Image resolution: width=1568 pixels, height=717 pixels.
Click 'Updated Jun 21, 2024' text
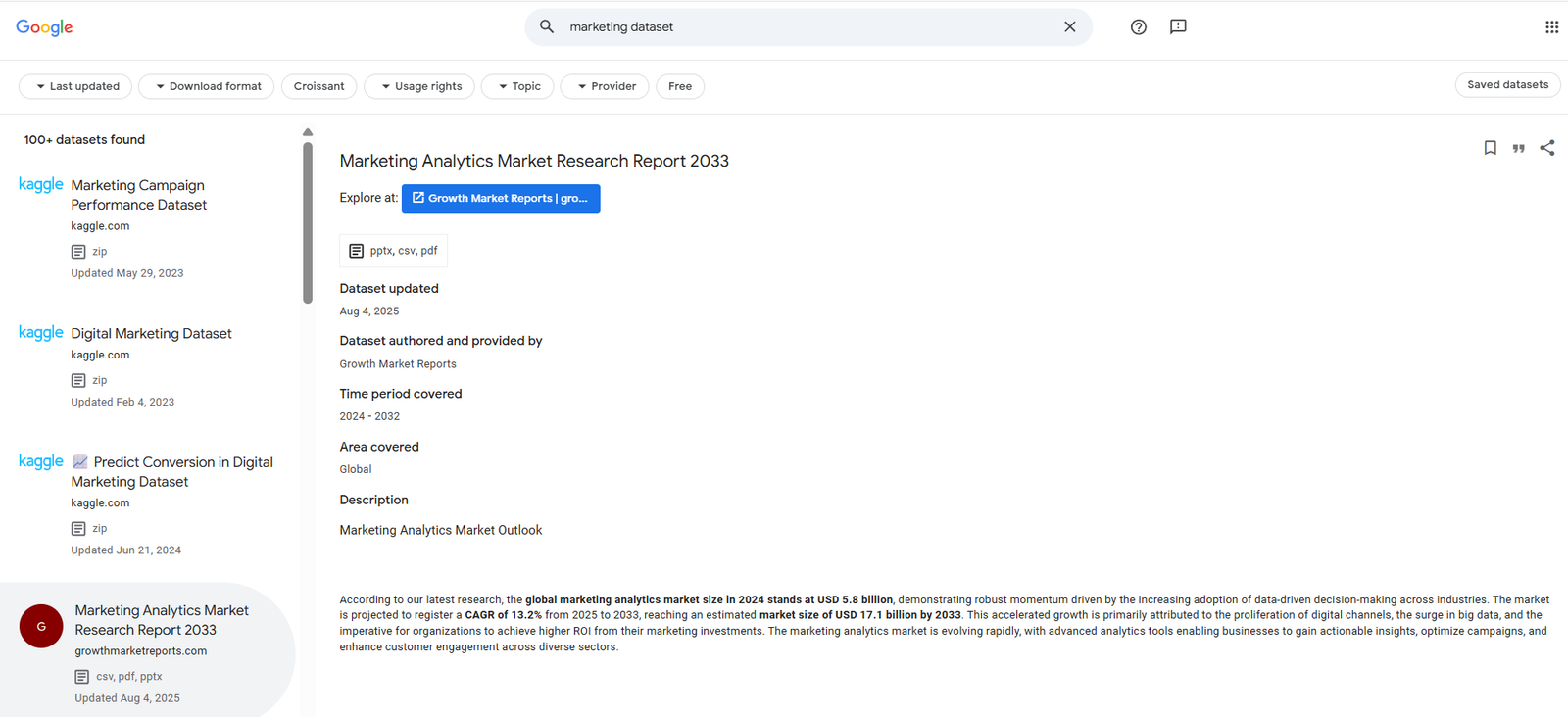[x=125, y=550]
